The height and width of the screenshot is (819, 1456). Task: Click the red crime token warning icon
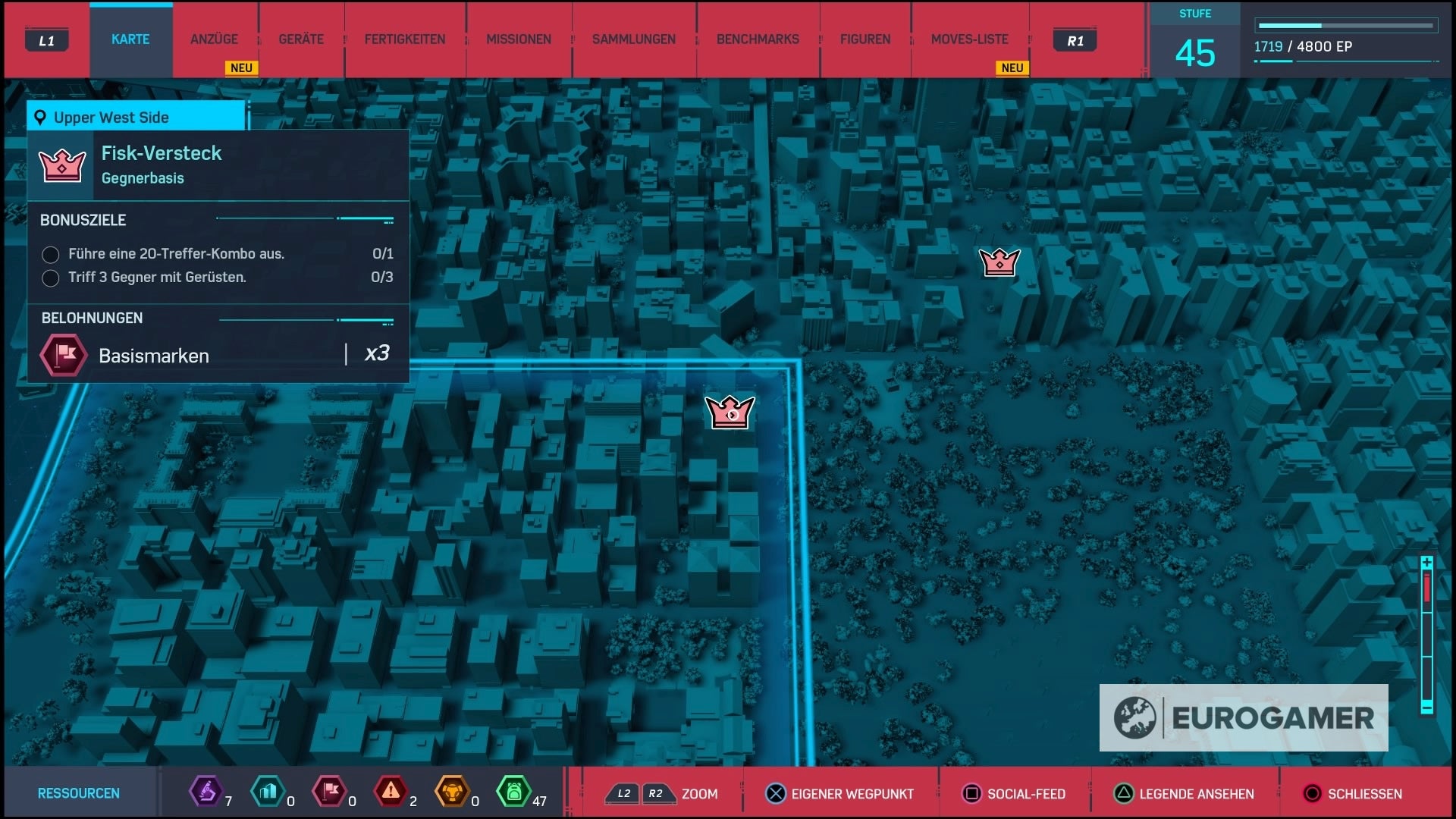coord(391,792)
